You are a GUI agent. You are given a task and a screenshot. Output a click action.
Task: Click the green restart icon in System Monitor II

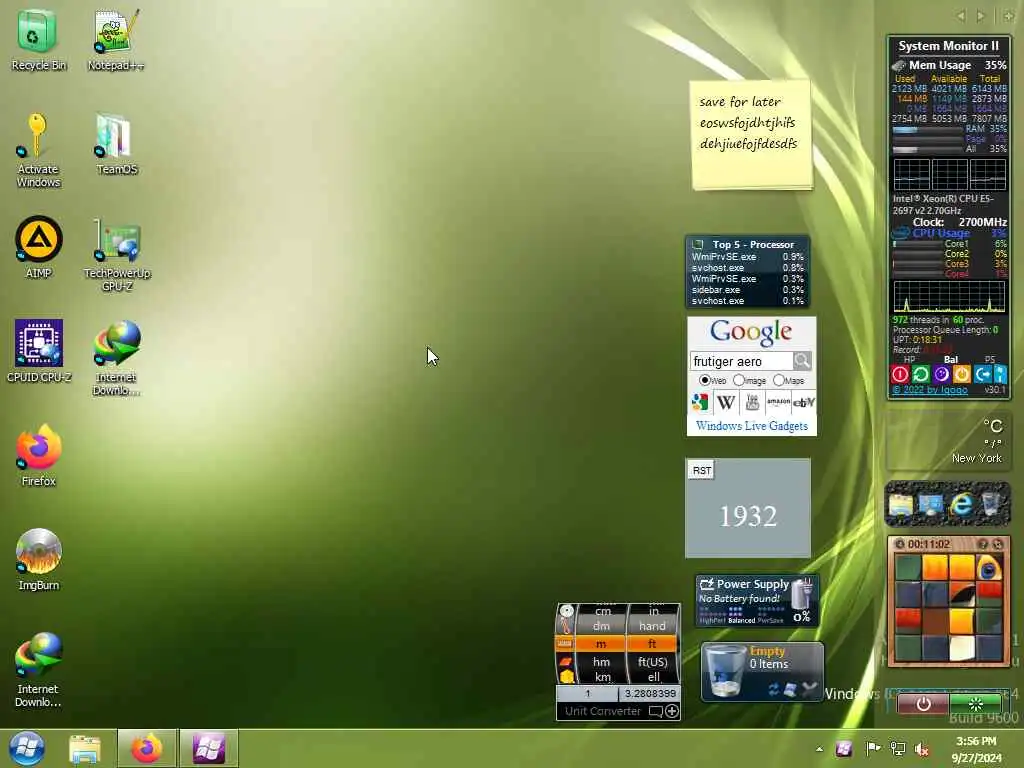pyautogui.click(x=921, y=374)
